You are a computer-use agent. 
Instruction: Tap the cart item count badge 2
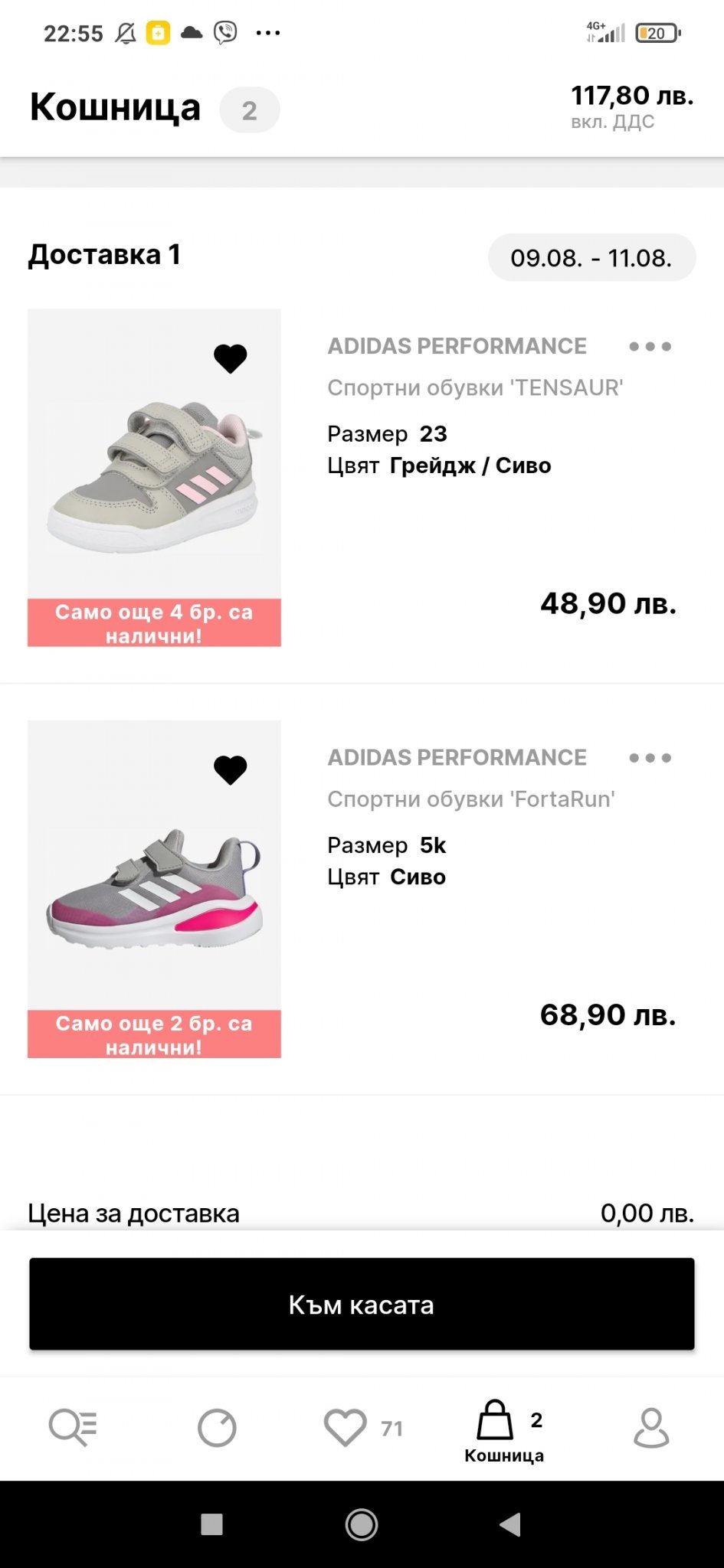tap(249, 111)
